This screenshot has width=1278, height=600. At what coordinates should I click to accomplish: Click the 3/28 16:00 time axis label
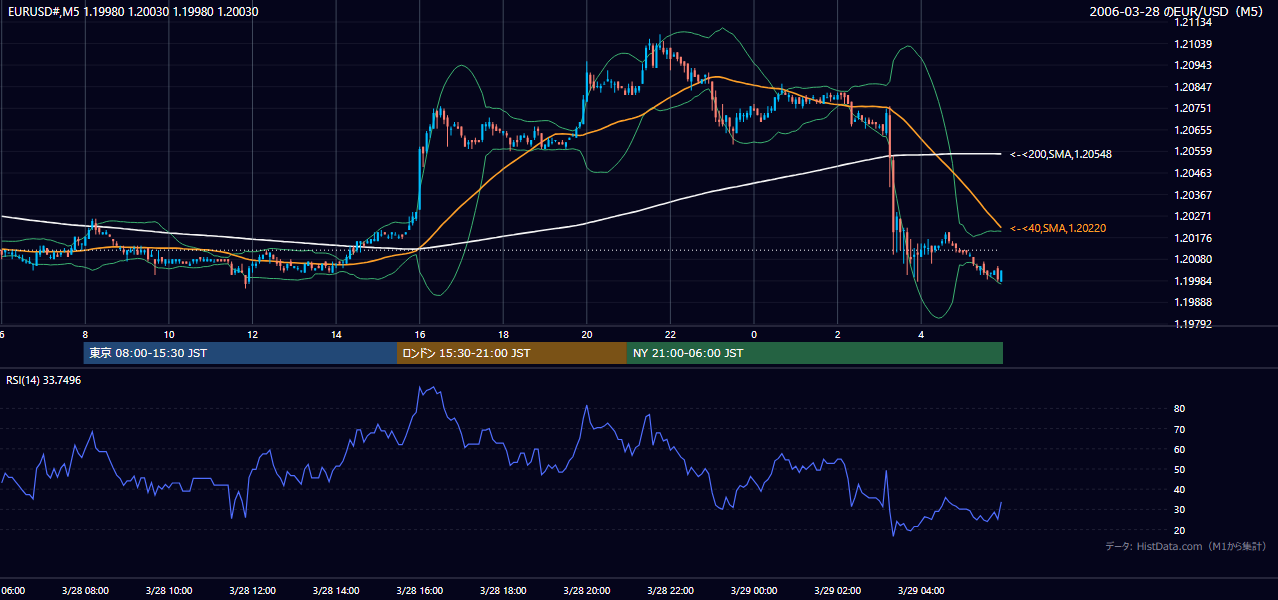(419, 590)
